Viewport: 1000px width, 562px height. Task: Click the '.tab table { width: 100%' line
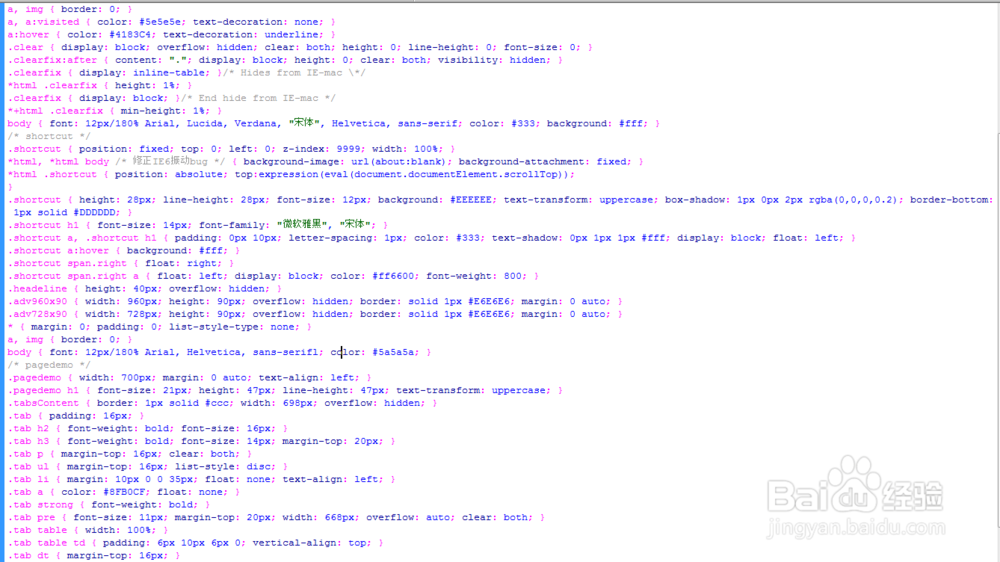[88, 530]
